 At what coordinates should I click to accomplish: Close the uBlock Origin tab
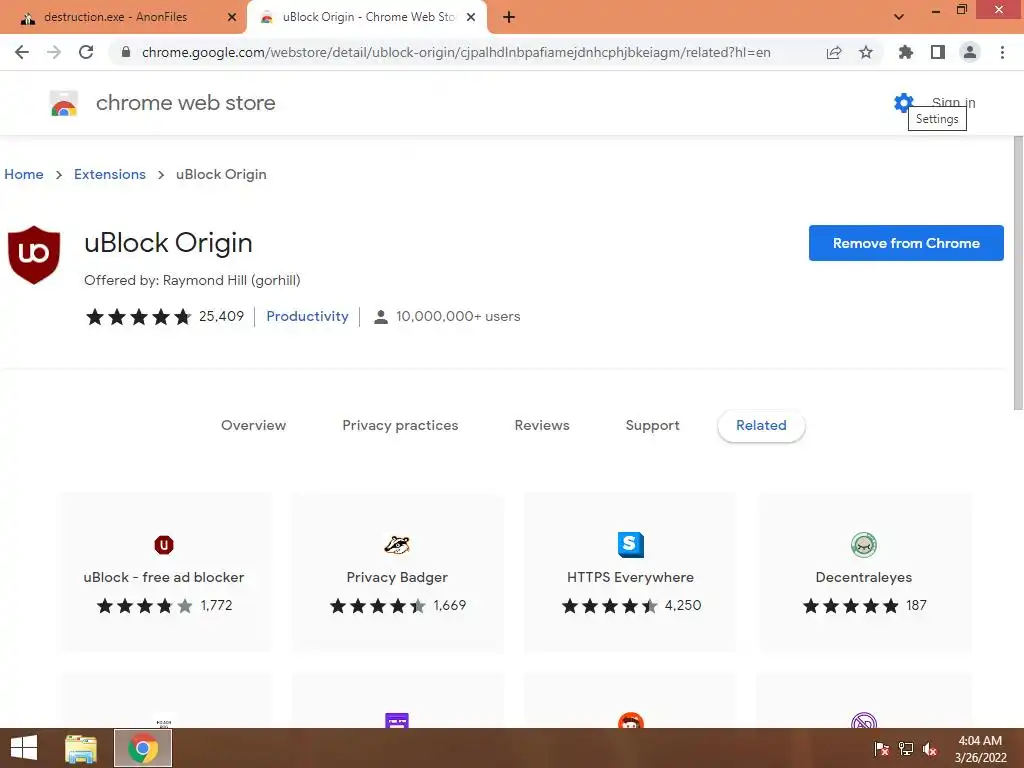click(x=471, y=17)
